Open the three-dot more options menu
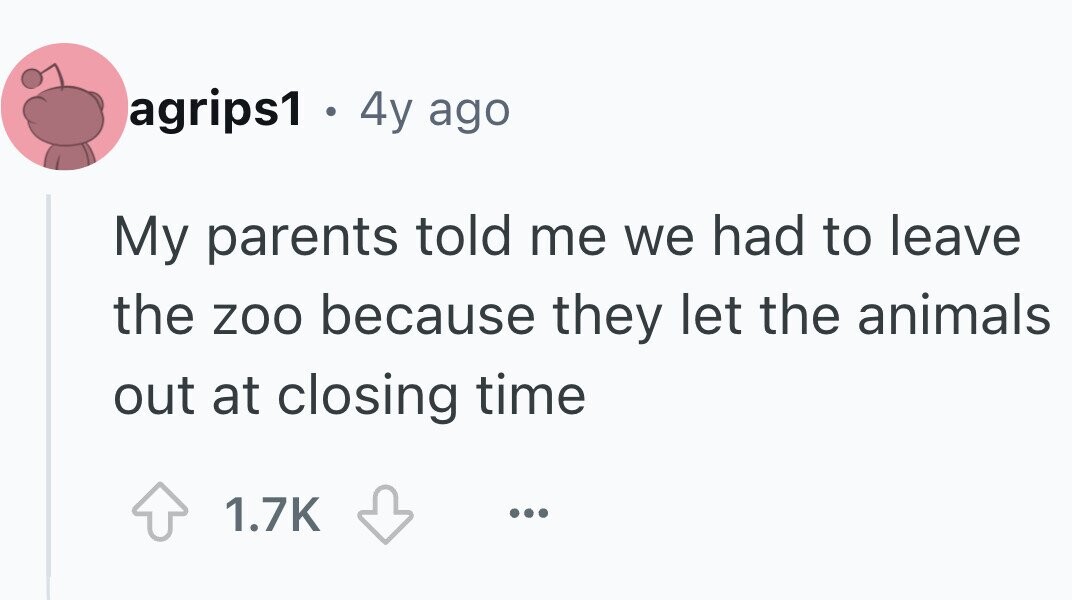Viewport: 1072px width, 600px height. (x=528, y=513)
